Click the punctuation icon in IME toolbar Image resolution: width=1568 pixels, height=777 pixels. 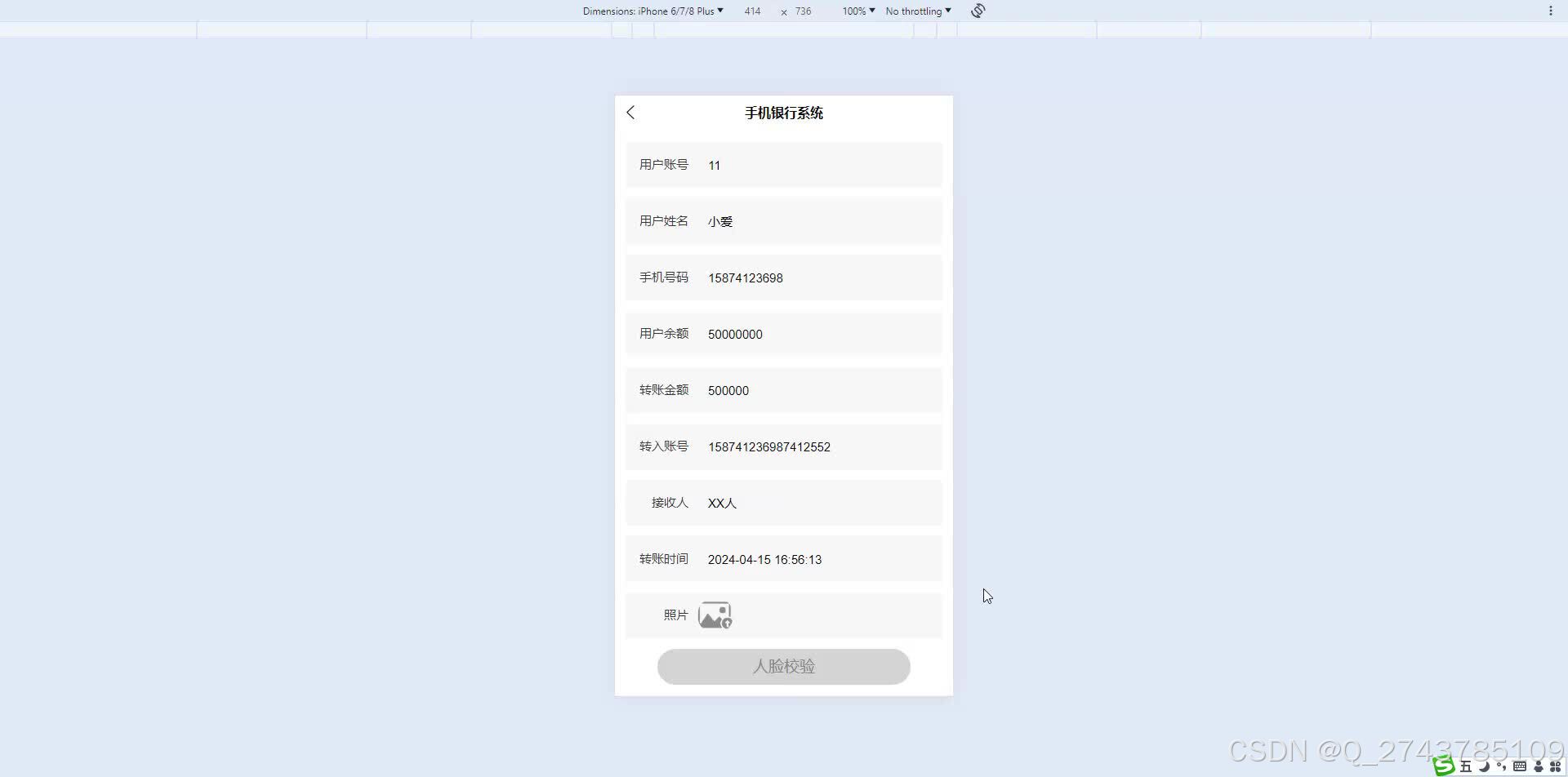(1502, 766)
